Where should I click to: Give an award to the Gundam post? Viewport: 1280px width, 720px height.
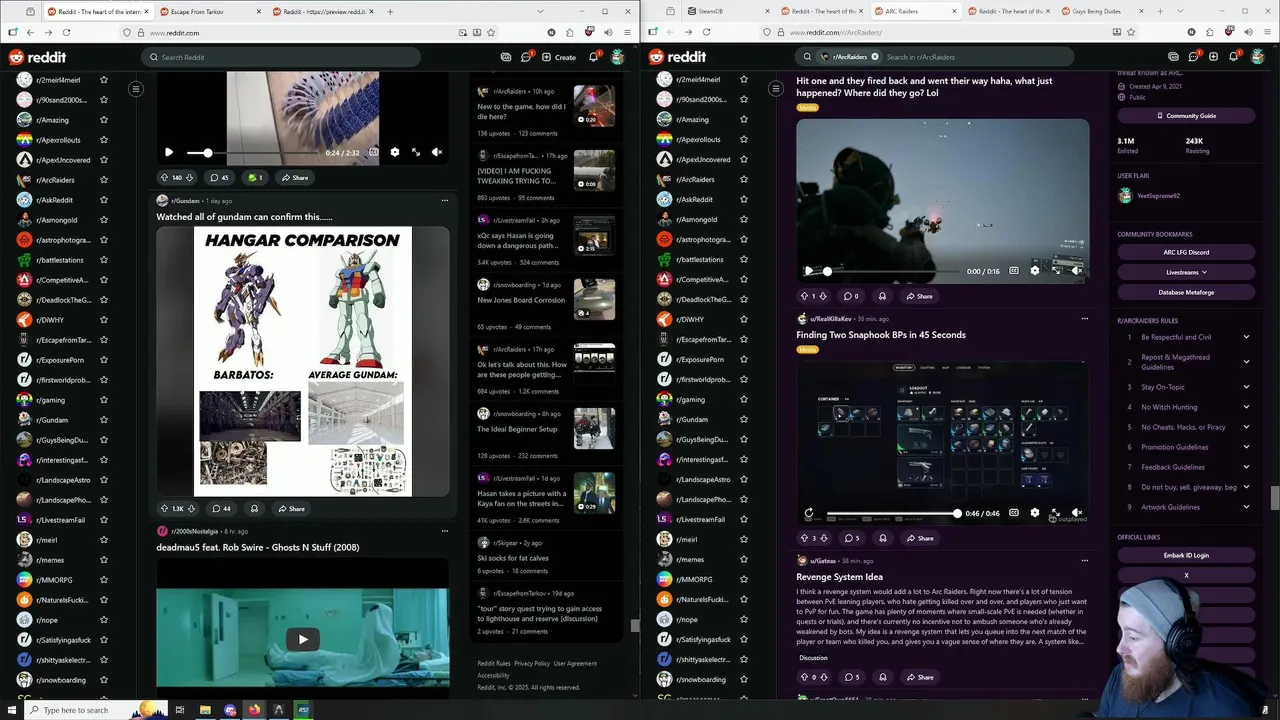click(x=254, y=508)
